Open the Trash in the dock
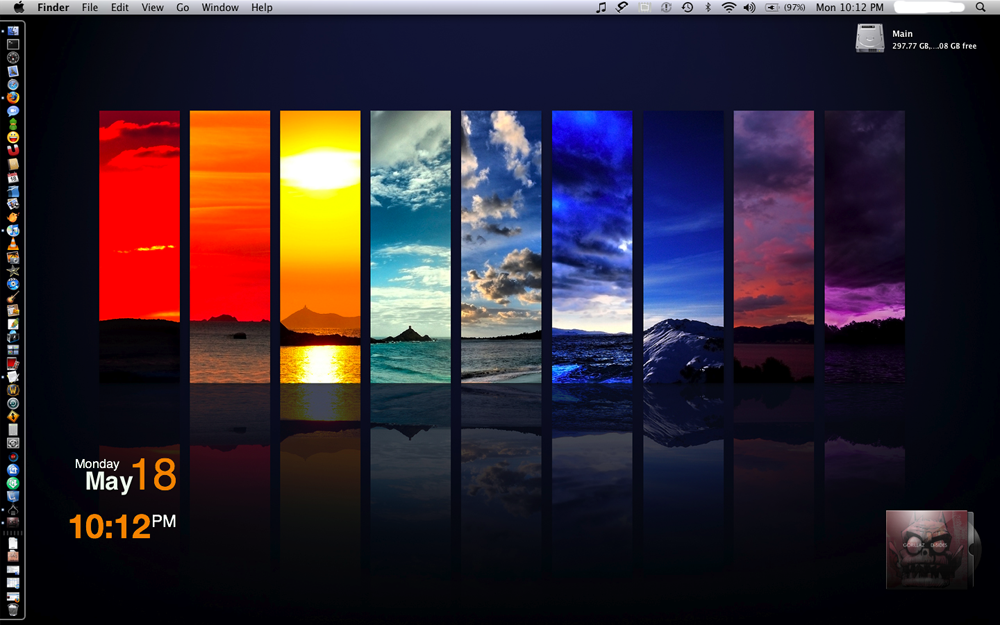 click(x=13, y=608)
